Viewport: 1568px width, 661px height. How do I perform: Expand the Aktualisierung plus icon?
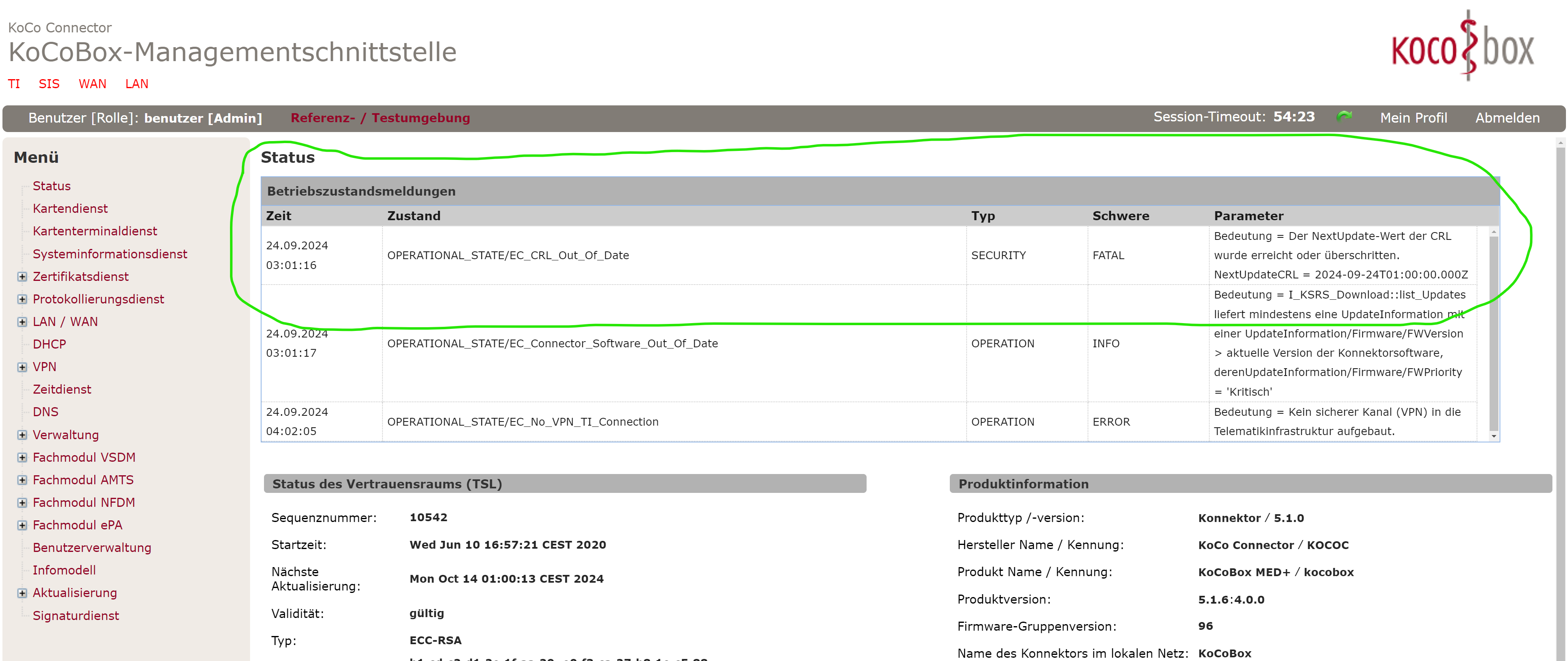coord(22,593)
